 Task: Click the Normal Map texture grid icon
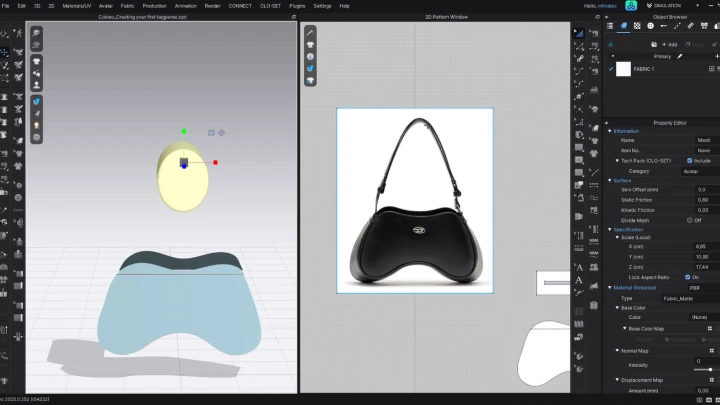click(712, 351)
